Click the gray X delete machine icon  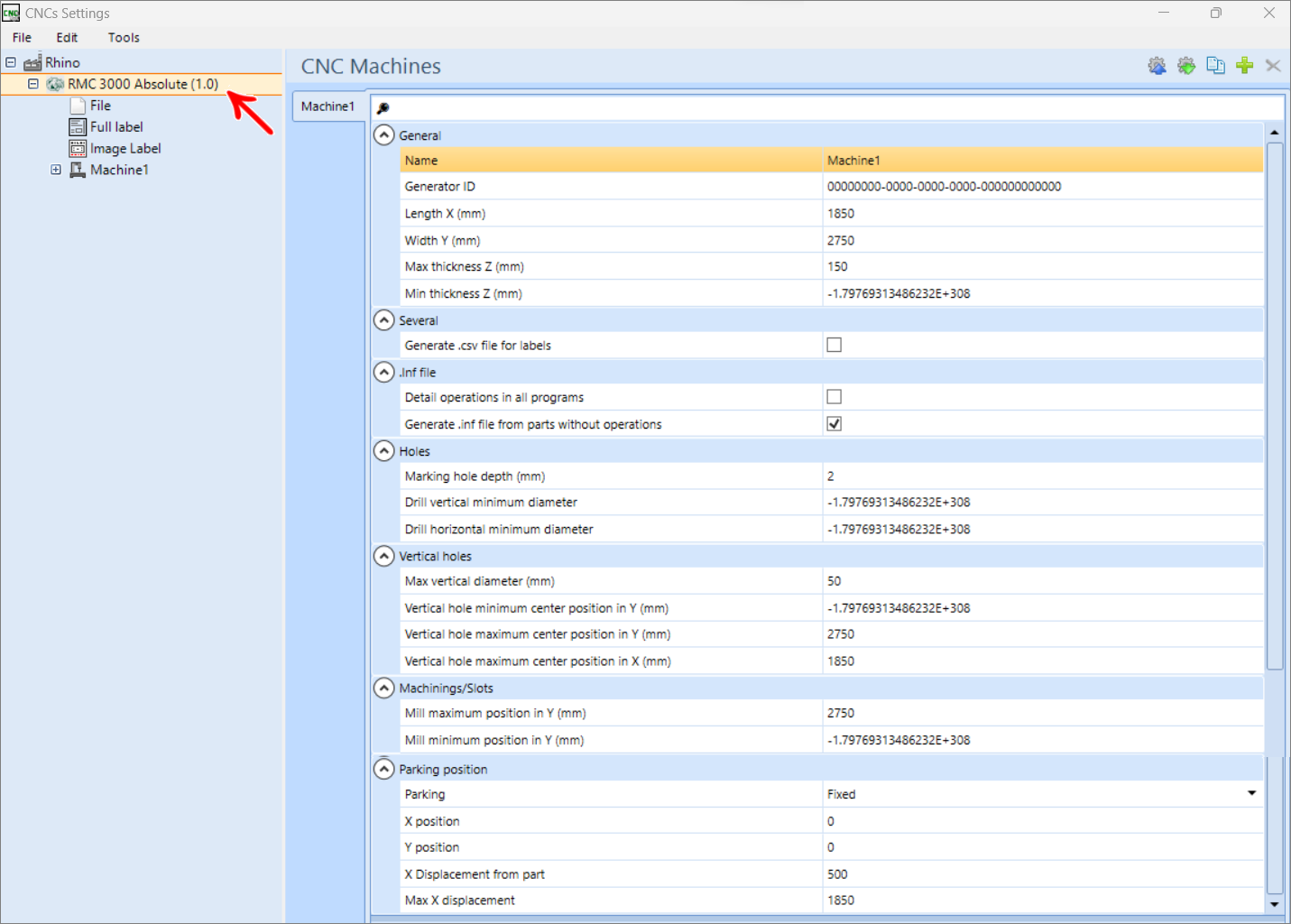[x=1273, y=66]
